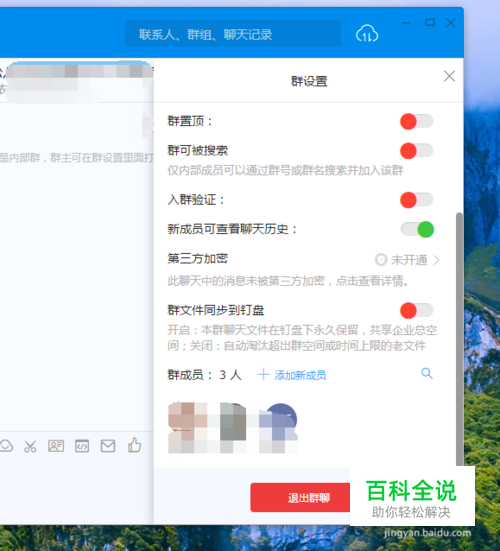The width and height of the screenshot is (500, 551).
Task: Insert code snippet via code icon
Action: 82,446
